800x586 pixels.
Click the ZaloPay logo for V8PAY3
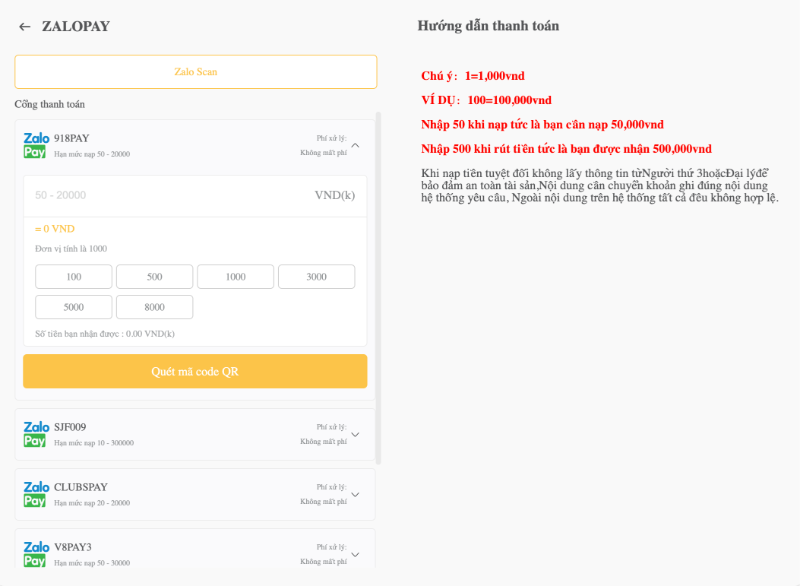click(x=36, y=554)
